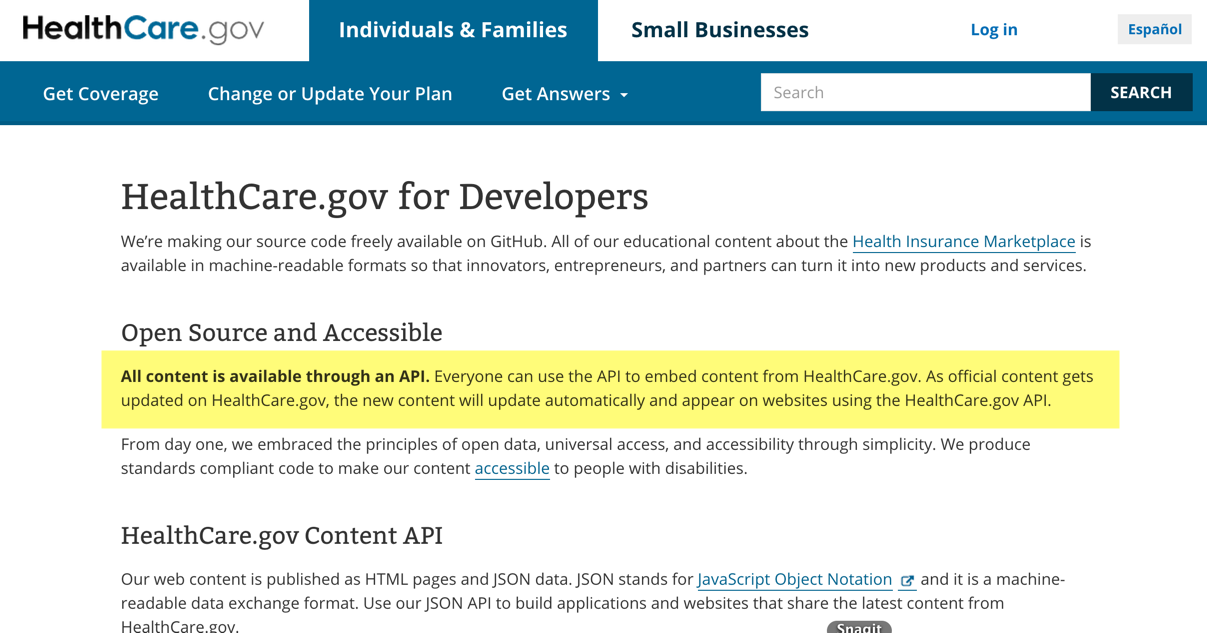Open the Small Businesses tab
The image size is (1207, 633).
point(719,30)
